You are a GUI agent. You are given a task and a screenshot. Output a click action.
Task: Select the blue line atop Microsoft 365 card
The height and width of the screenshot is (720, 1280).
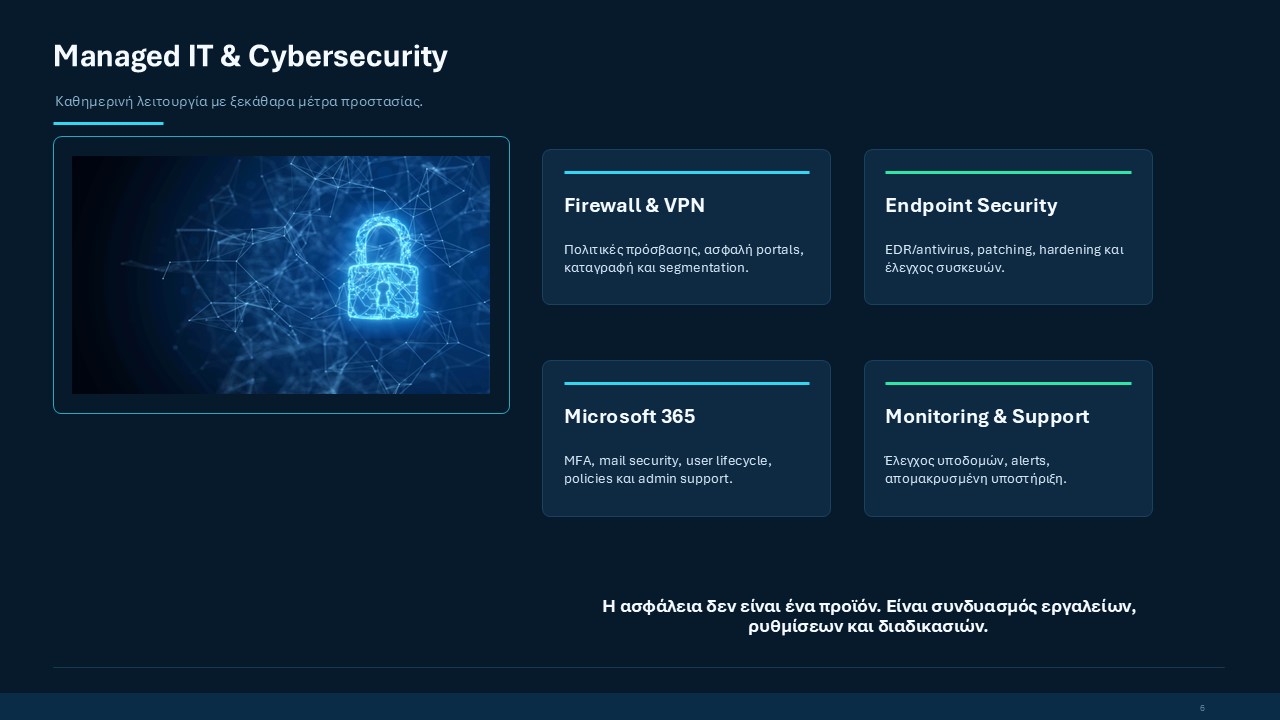(x=687, y=383)
